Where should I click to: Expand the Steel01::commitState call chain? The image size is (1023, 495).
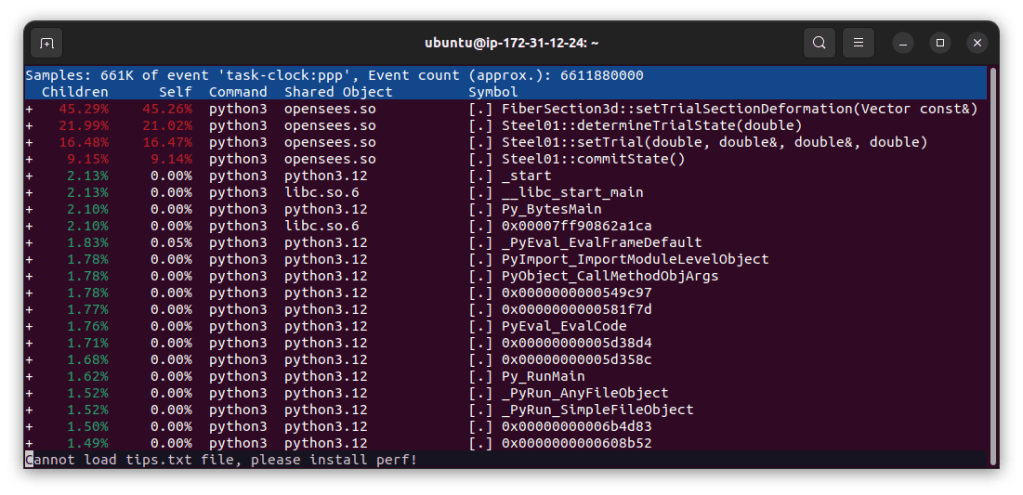tap(29, 159)
